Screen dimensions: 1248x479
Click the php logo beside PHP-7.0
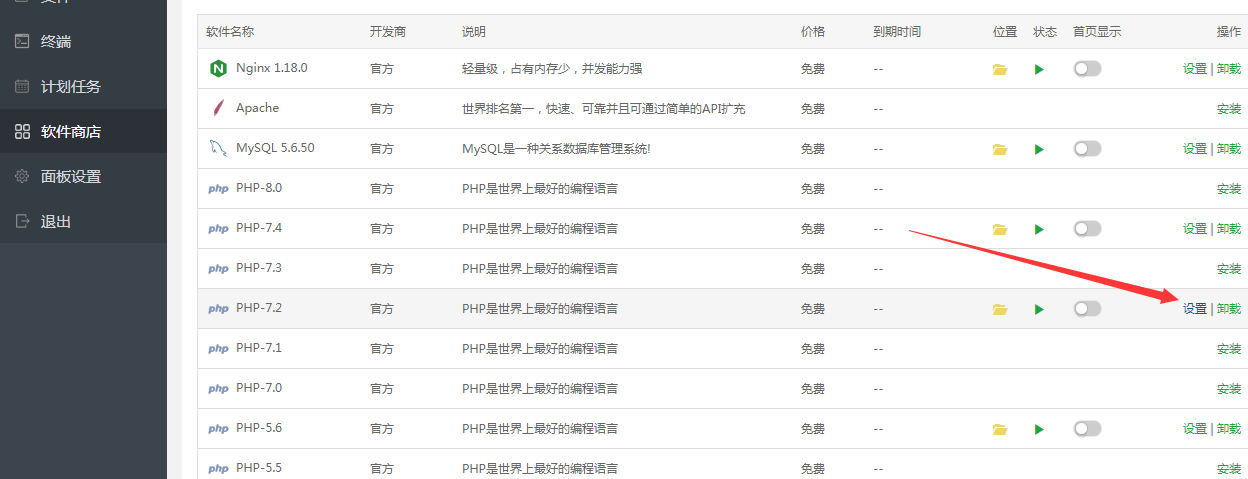pyautogui.click(x=218, y=389)
